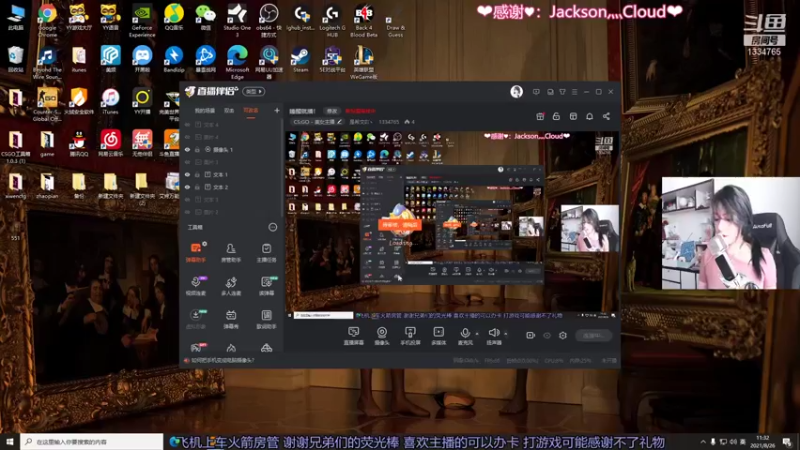Open streaming settings gear icon
The height and width of the screenshot is (450, 800).
coord(563,335)
